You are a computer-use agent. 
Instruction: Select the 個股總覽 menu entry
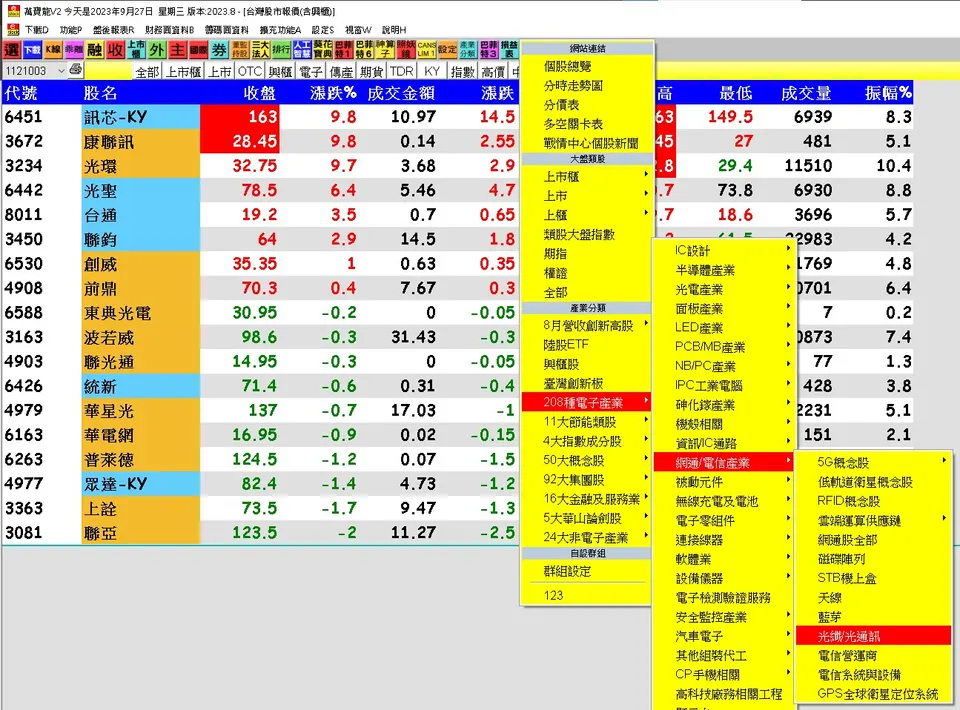pos(586,66)
